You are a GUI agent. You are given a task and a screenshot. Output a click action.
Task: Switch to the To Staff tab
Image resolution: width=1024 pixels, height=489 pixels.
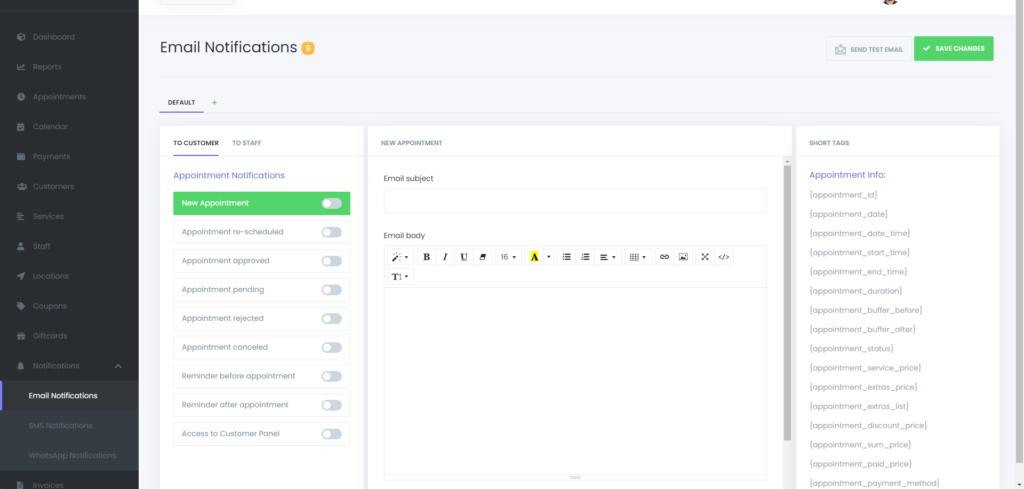247,143
